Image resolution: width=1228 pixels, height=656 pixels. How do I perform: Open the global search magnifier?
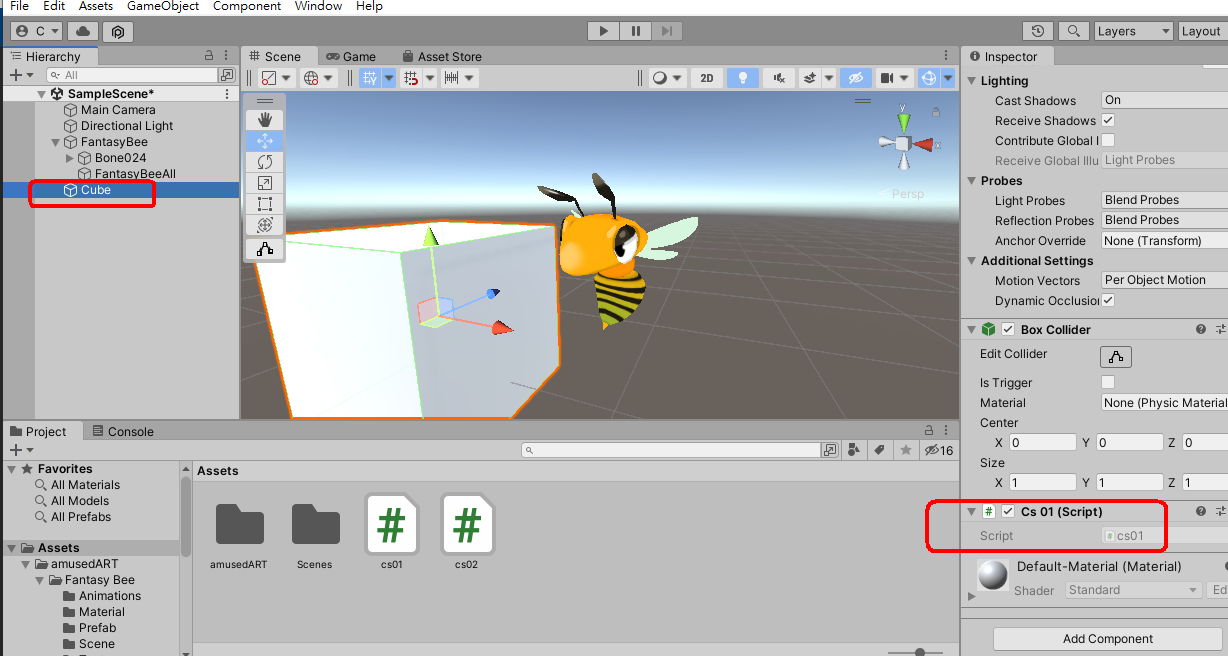[x=1074, y=31]
